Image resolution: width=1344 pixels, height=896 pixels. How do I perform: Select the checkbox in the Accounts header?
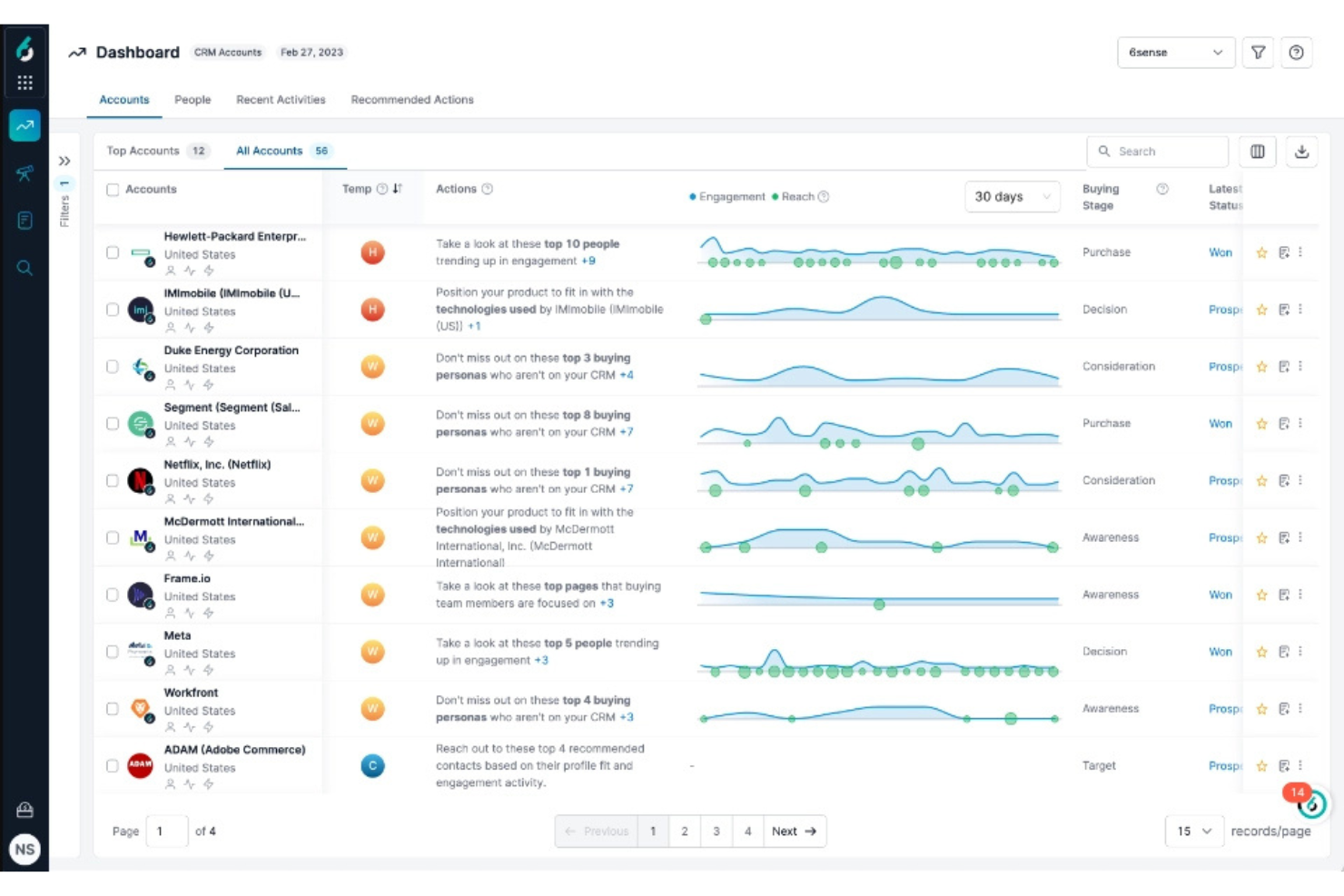pos(113,189)
